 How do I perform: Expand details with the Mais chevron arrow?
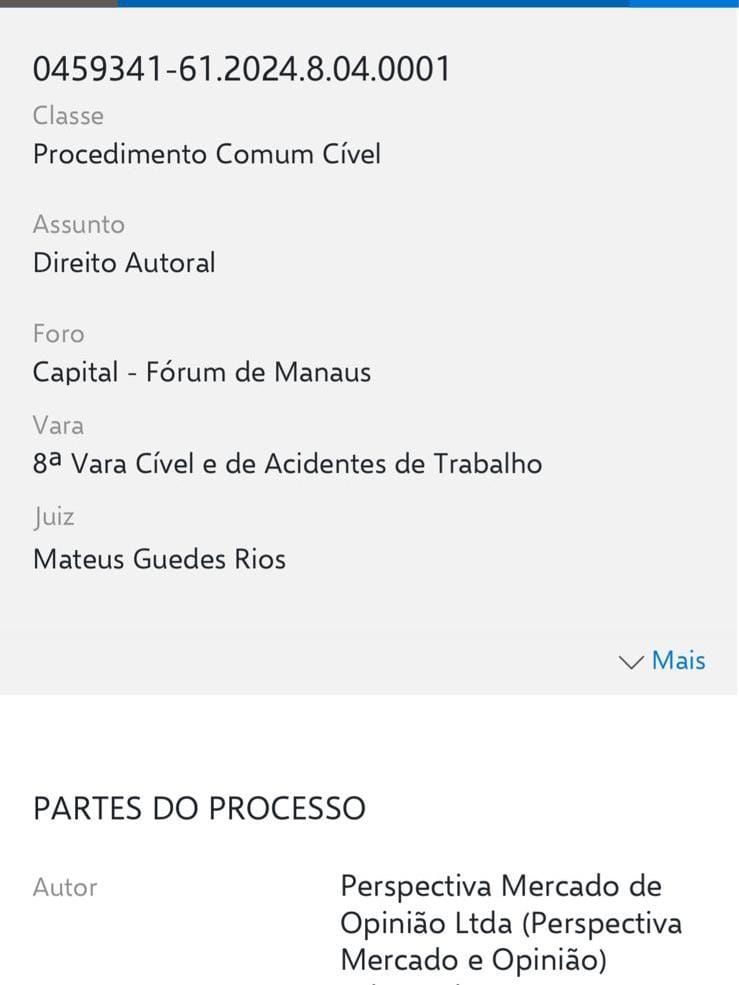point(632,662)
